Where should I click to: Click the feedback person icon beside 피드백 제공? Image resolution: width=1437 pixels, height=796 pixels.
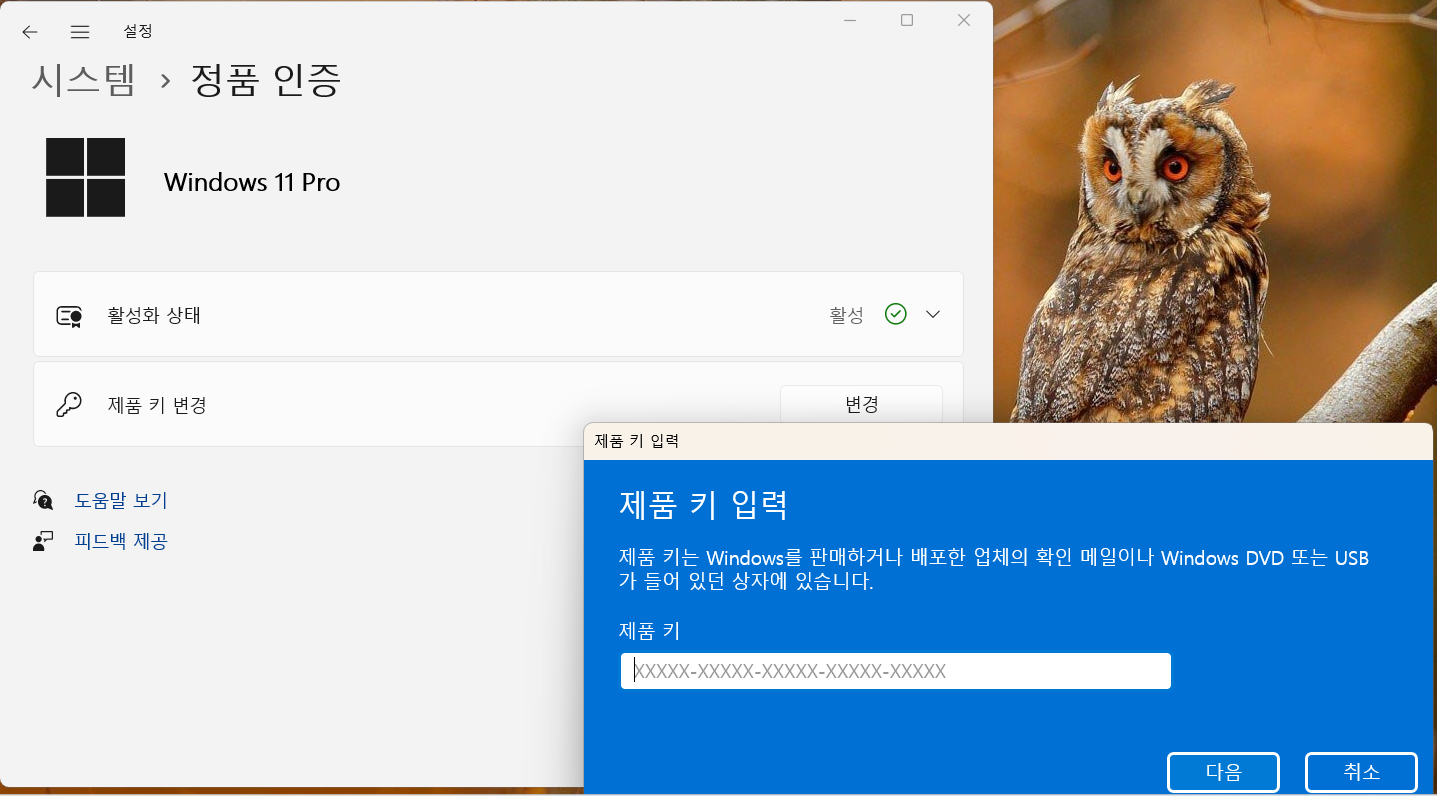[43, 542]
